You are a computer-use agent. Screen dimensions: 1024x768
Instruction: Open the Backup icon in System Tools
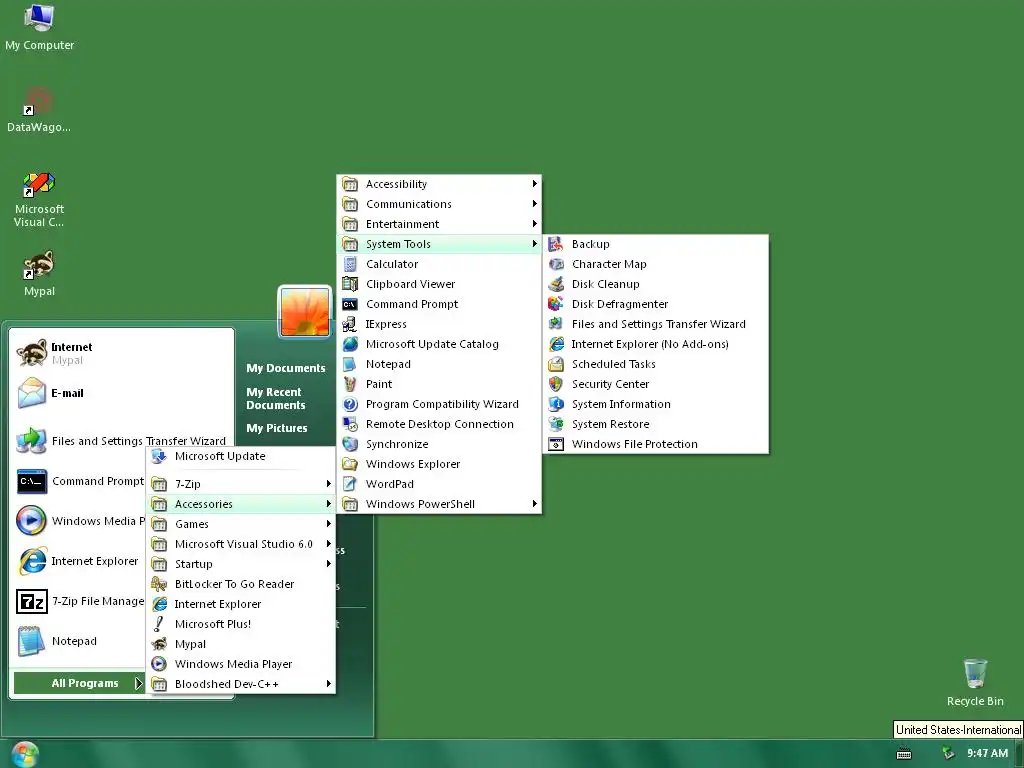tap(556, 244)
